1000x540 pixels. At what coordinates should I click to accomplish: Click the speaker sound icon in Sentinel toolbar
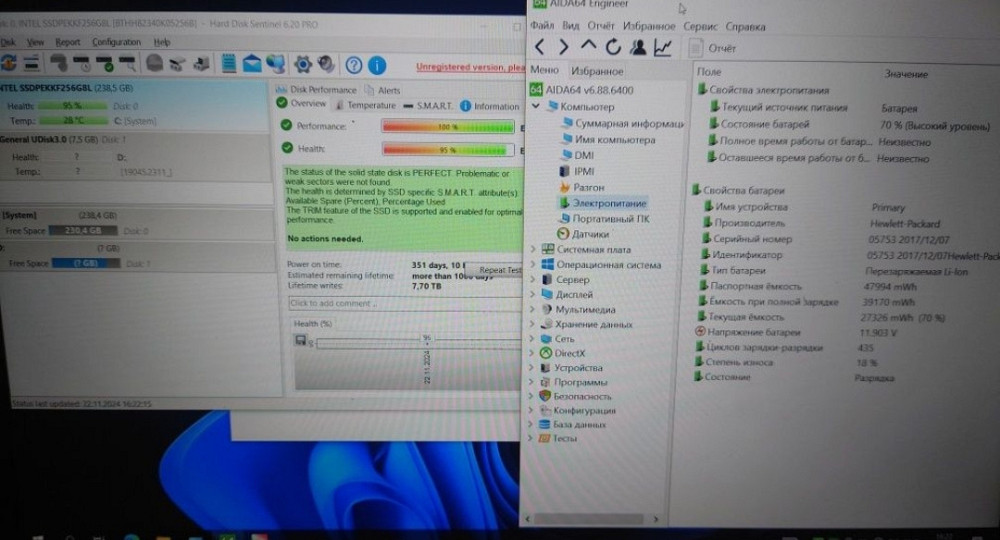(x=326, y=64)
